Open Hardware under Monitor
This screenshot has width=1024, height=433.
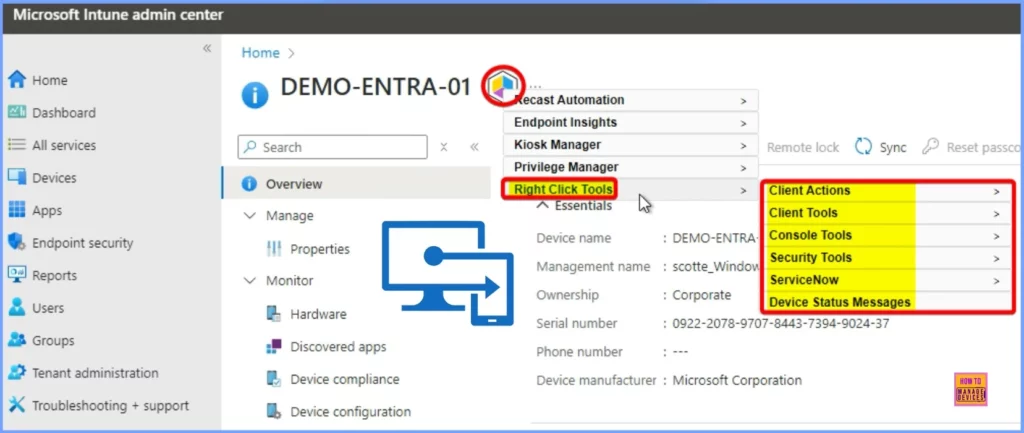click(x=318, y=314)
